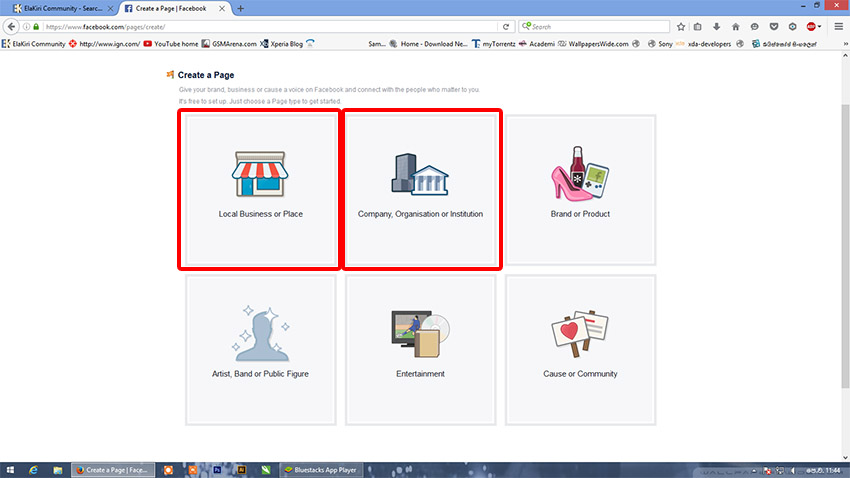
Task: Click the 'Brand or Product' label
Action: (x=580, y=214)
